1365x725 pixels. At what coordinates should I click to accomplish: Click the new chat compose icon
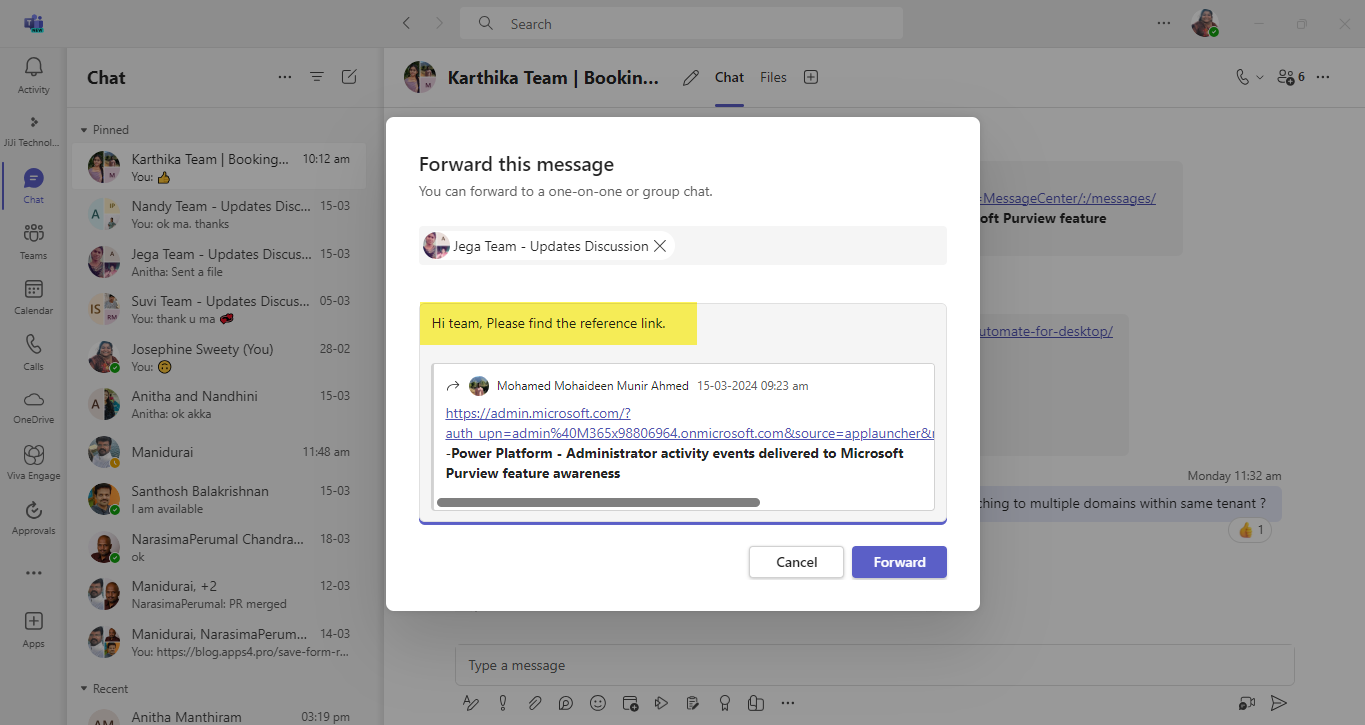[349, 77]
